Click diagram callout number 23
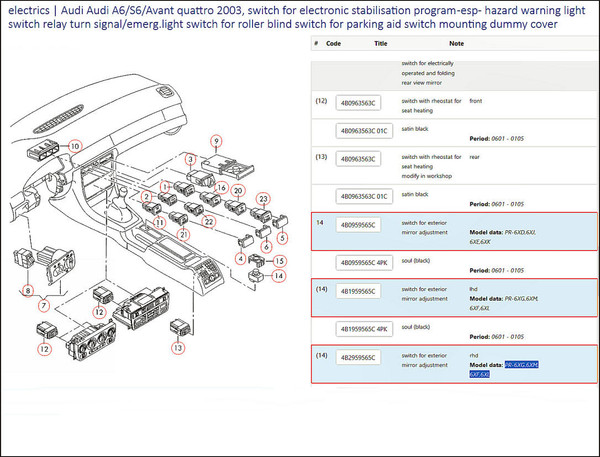This screenshot has height=457, width=600. point(264,199)
